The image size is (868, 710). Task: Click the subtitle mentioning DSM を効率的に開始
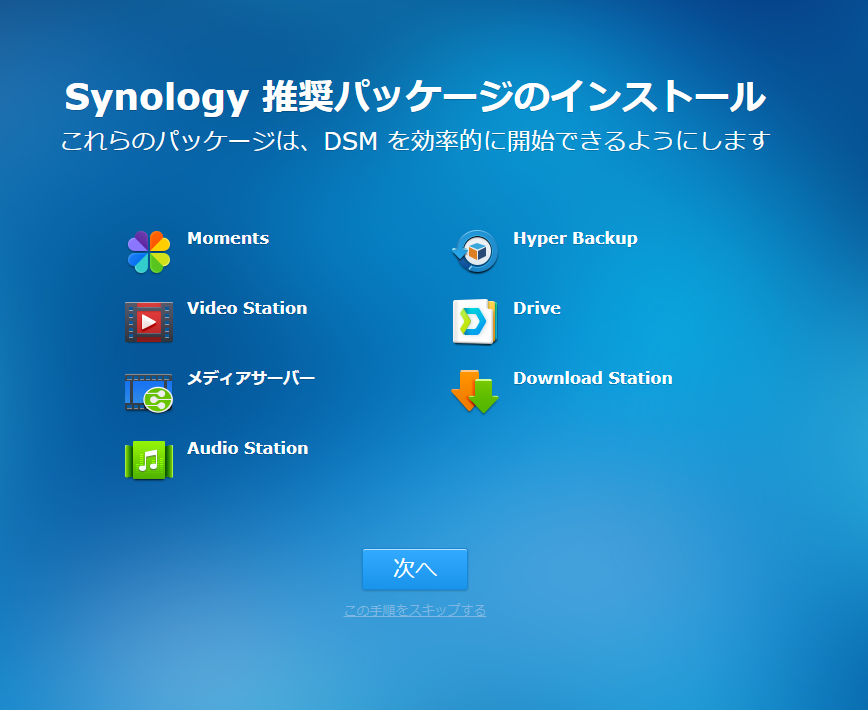(x=415, y=141)
